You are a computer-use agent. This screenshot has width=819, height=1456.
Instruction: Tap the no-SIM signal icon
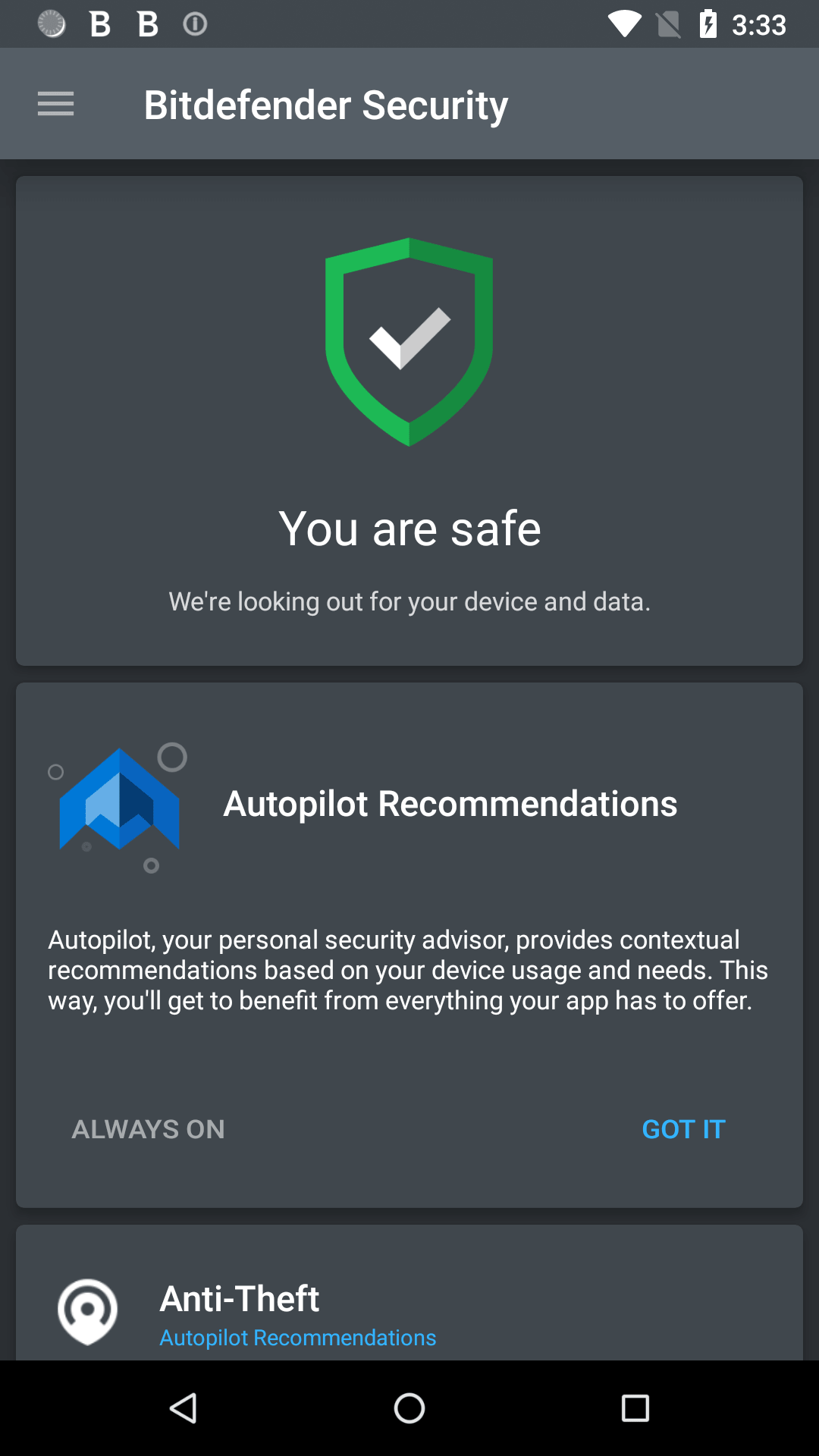[668, 24]
